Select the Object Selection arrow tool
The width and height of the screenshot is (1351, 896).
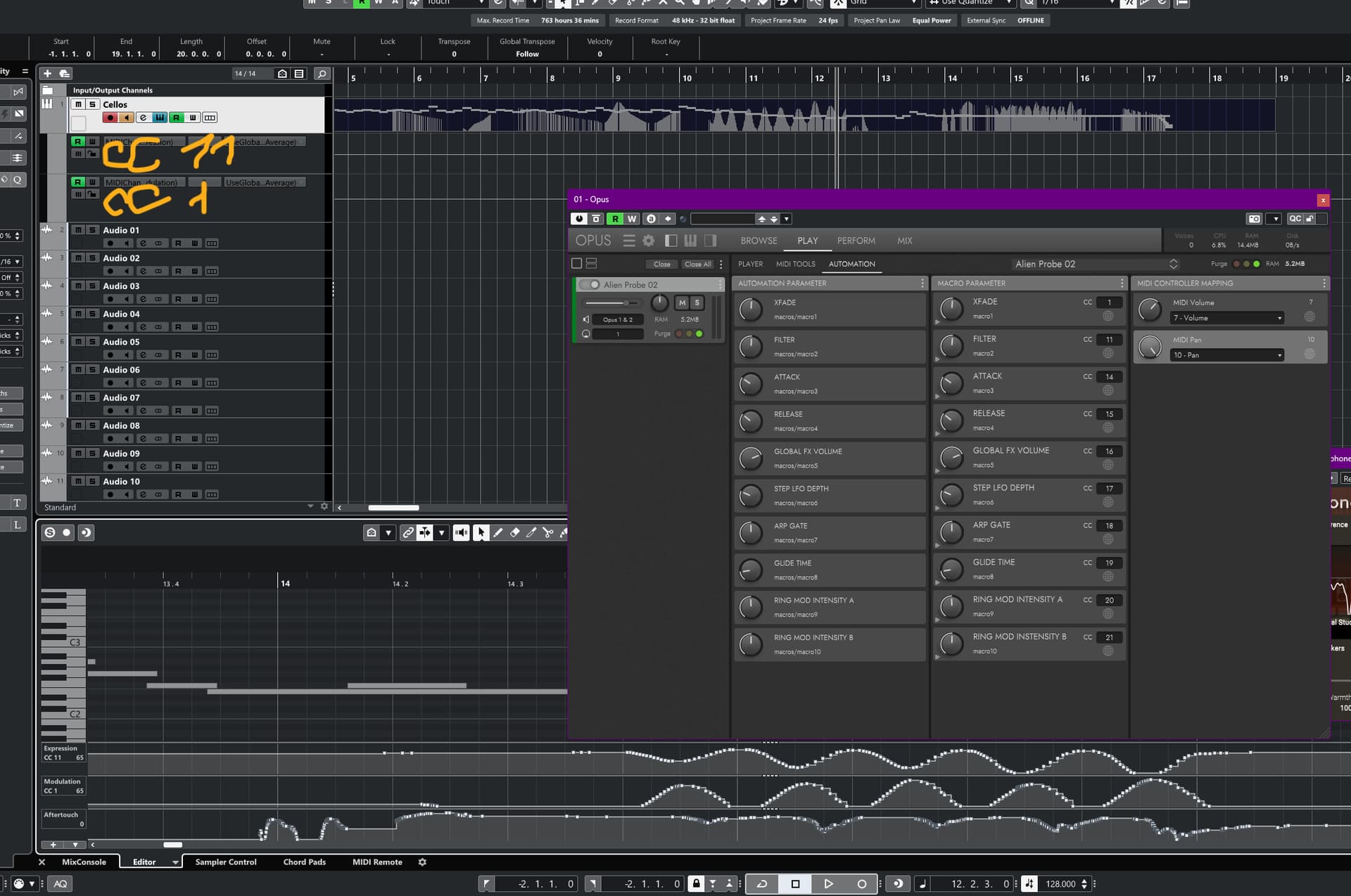481,532
